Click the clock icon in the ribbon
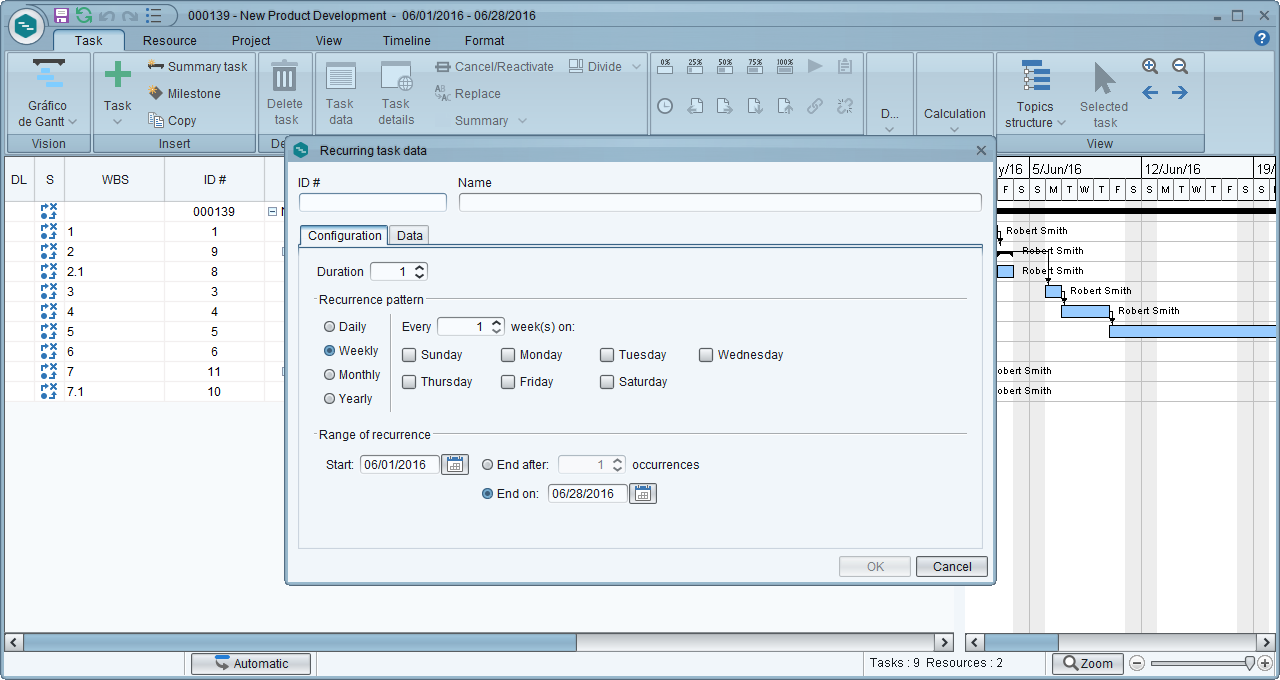1280x680 pixels. pos(665,105)
